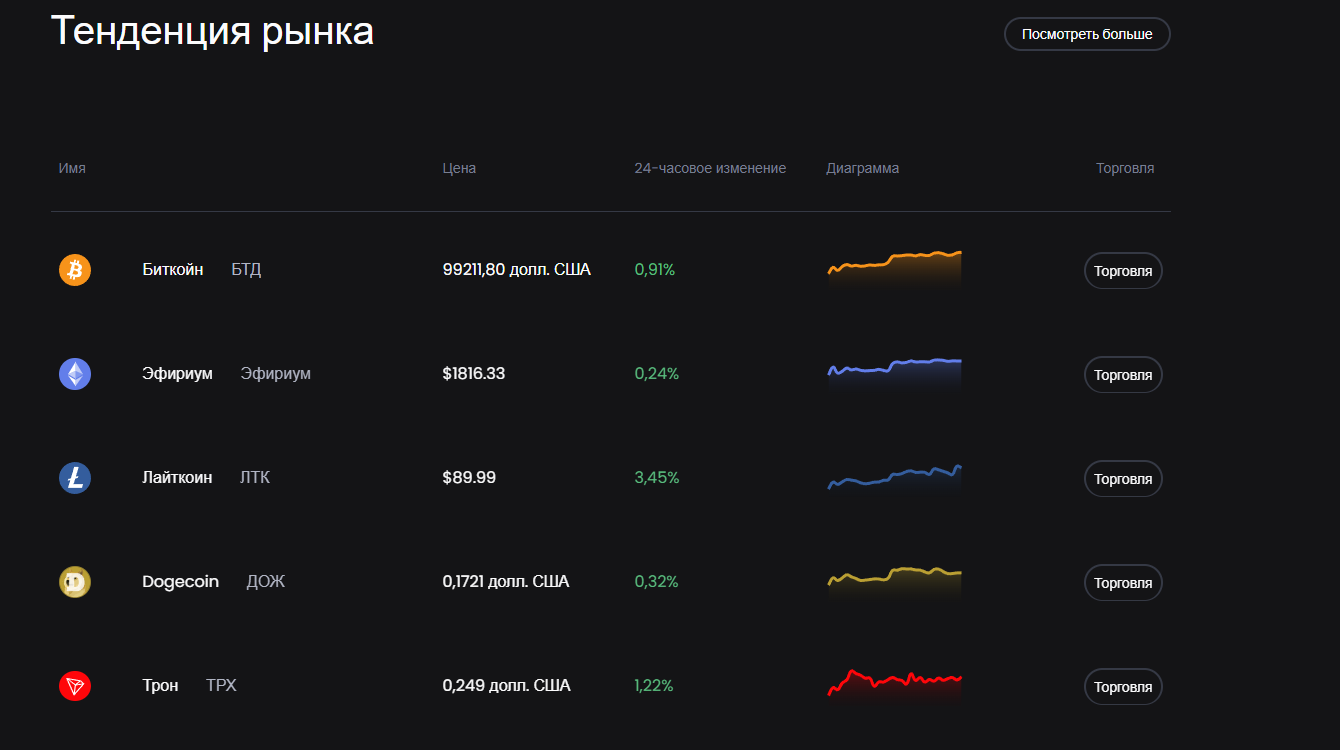Screen dimensions: 1340x750
Task: Click the '1,22%' change value
Action: 654,685
